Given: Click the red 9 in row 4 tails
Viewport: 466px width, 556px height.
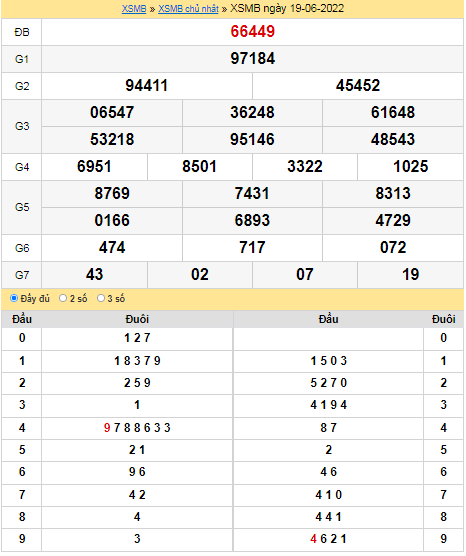Looking at the screenshot, I should pyautogui.click(x=107, y=428).
